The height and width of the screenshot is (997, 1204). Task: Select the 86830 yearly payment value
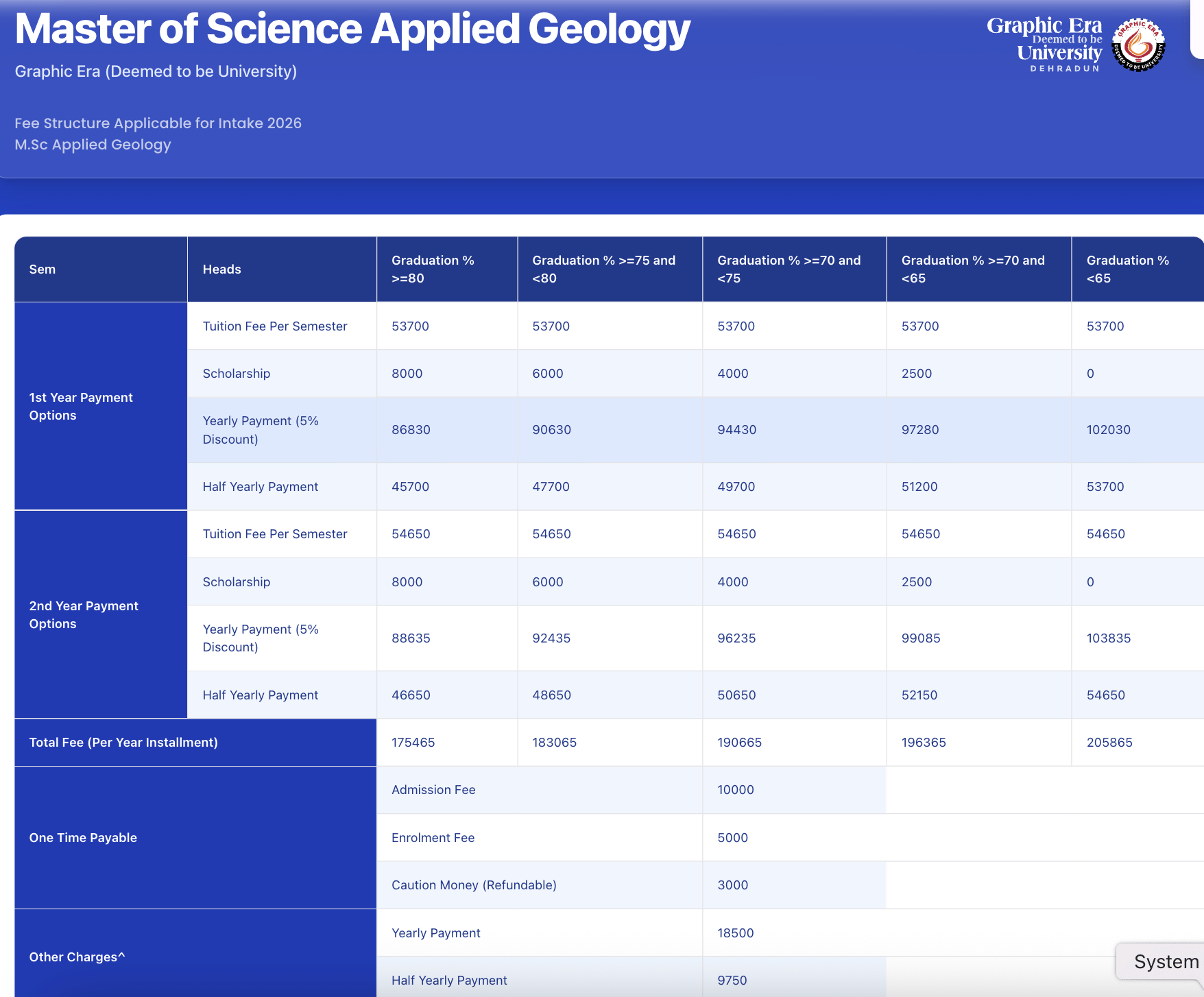point(411,430)
